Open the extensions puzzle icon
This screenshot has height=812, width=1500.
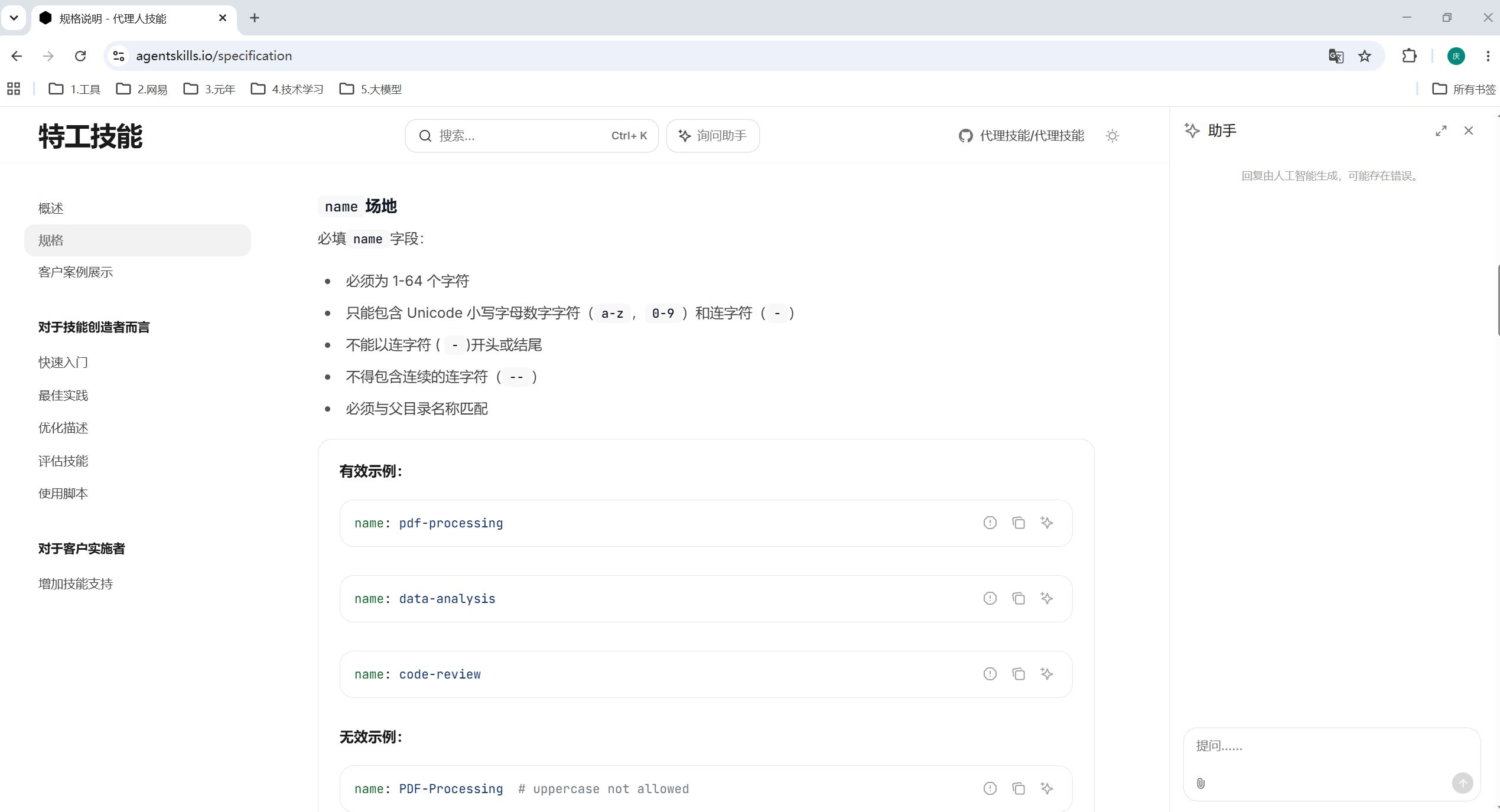click(x=1409, y=56)
